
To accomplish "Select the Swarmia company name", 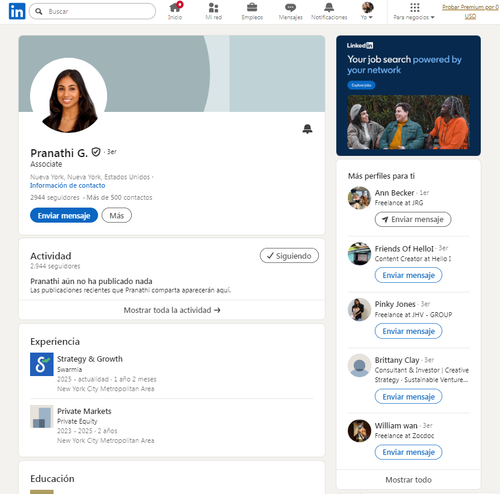I will pyautogui.click(x=69, y=369).
